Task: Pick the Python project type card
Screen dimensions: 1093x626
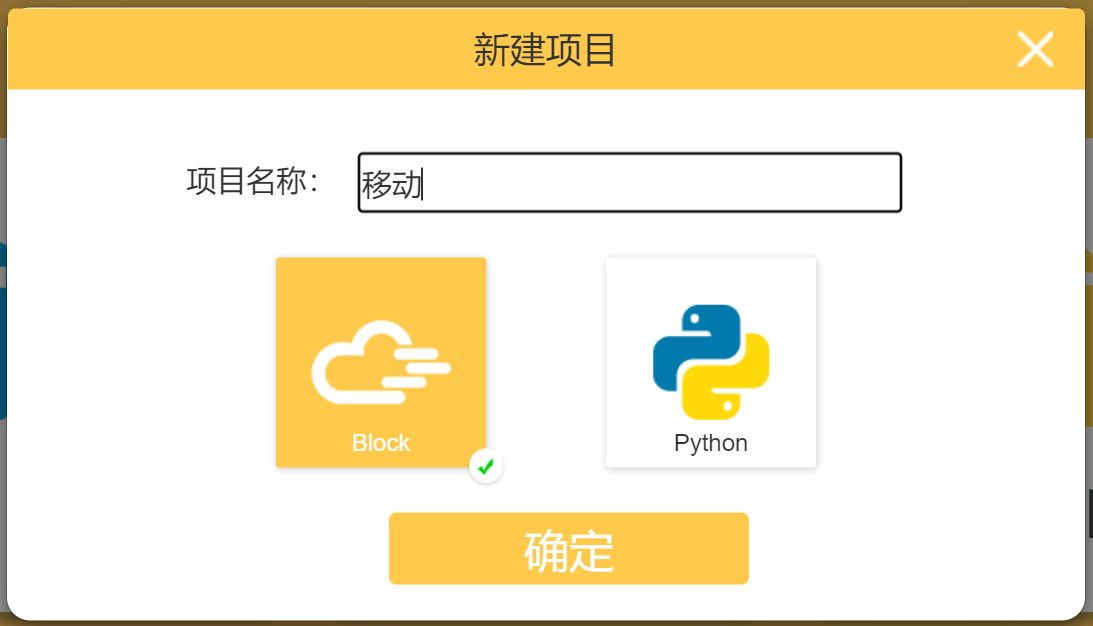Action: 711,362
